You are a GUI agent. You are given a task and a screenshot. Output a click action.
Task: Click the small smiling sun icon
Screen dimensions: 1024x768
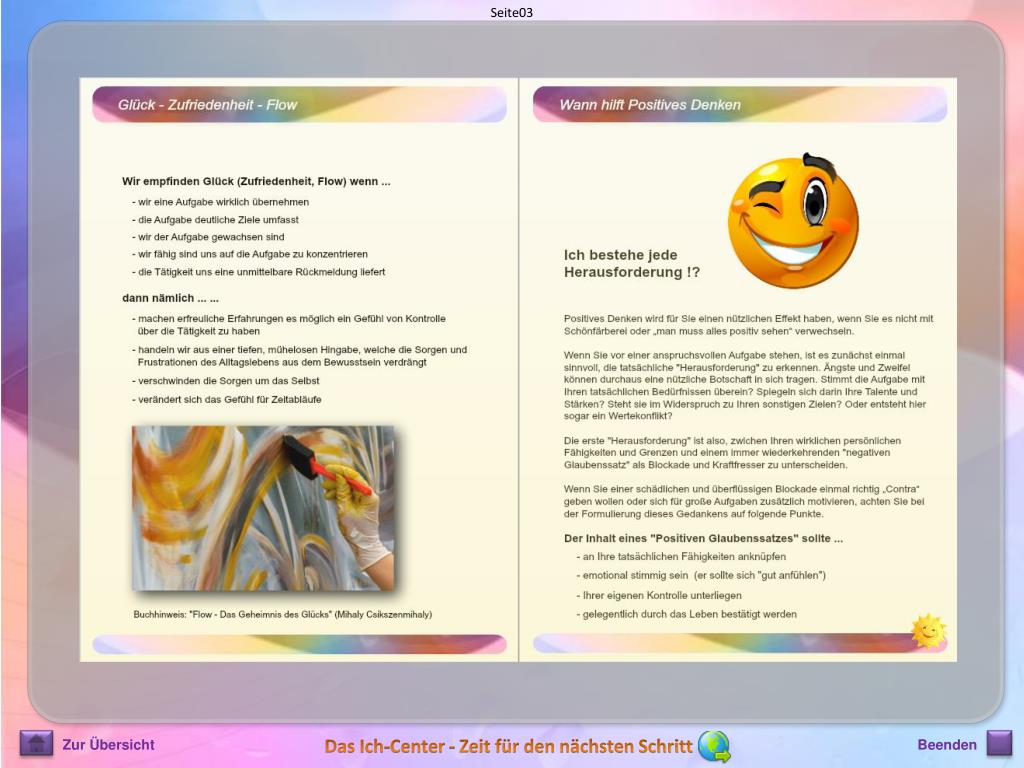pyautogui.click(x=929, y=631)
